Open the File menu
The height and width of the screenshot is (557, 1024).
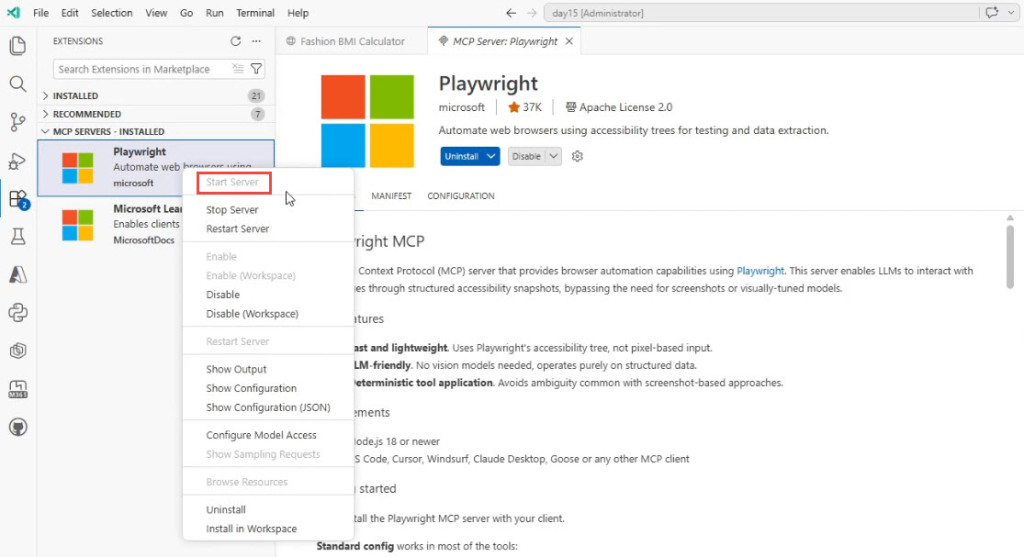coord(40,13)
